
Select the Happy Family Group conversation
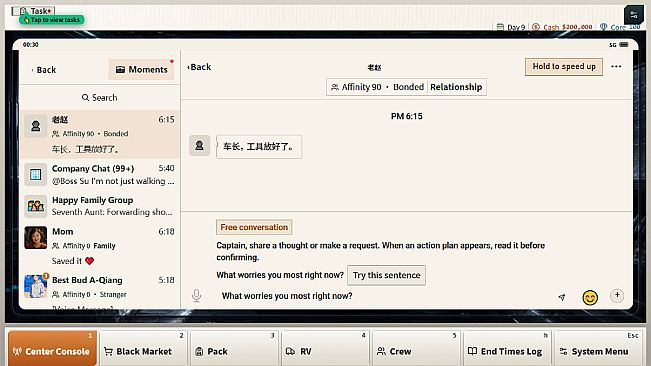click(x=100, y=206)
